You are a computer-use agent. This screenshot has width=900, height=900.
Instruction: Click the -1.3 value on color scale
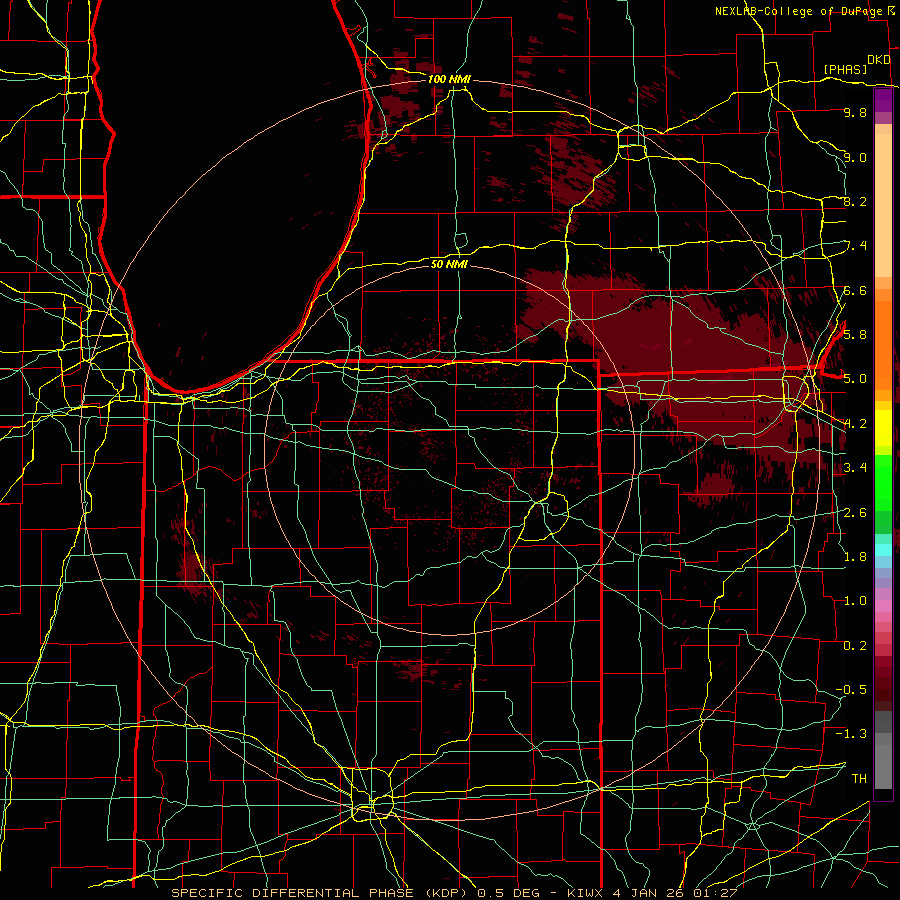[x=851, y=734]
